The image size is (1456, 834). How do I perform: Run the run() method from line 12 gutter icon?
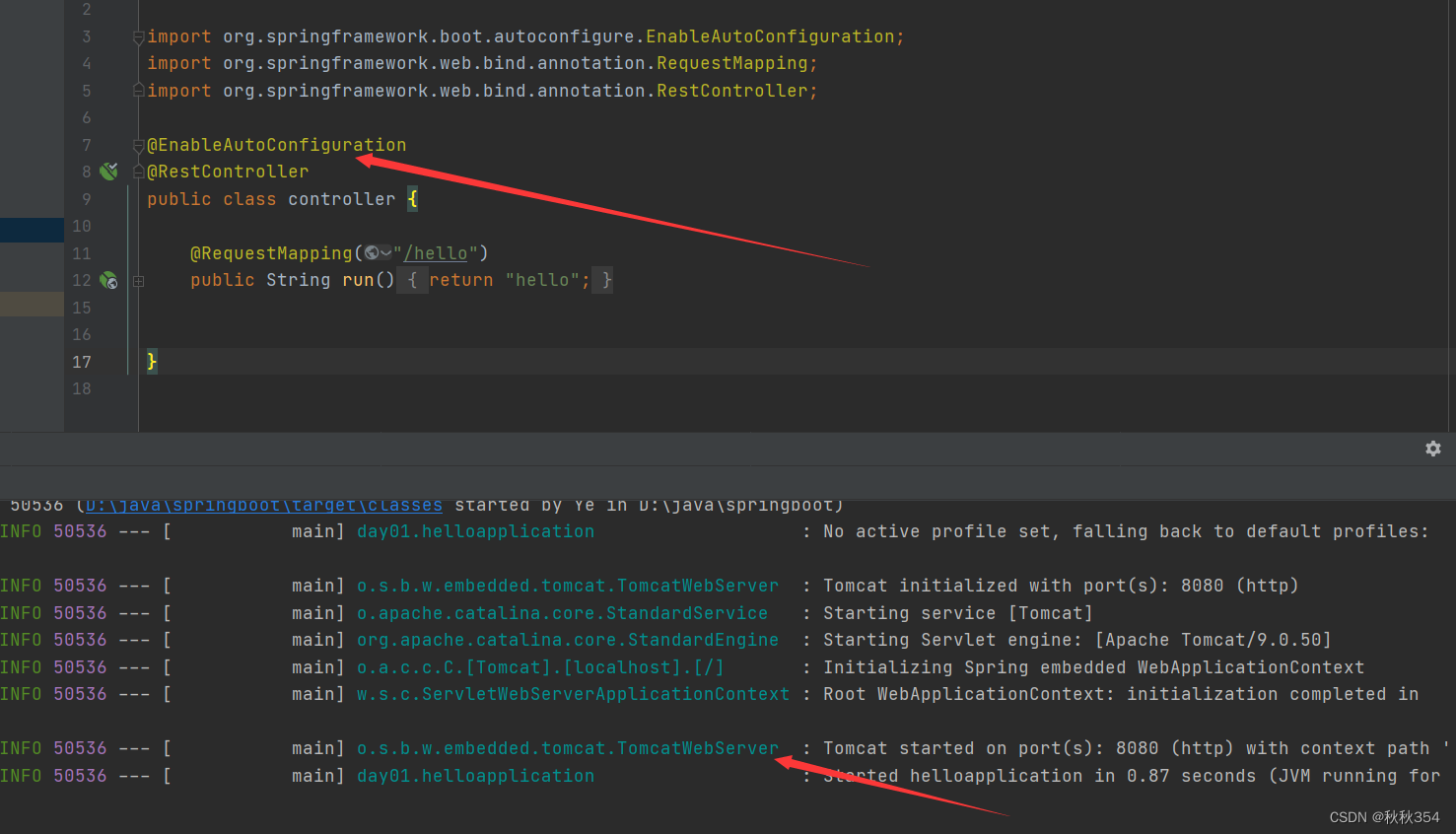(108, 280)
